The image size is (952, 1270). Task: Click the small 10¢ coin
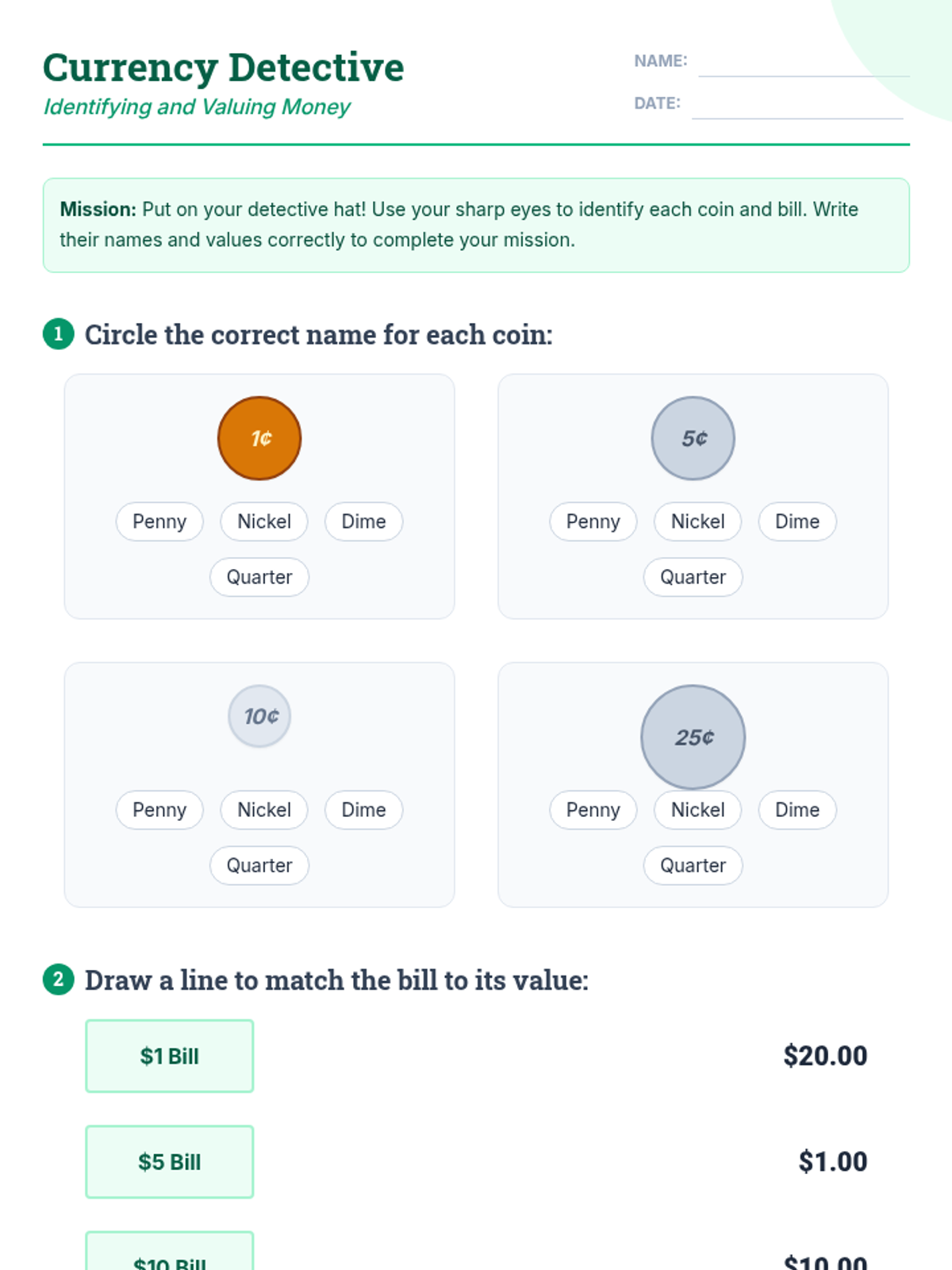(259, 716)
